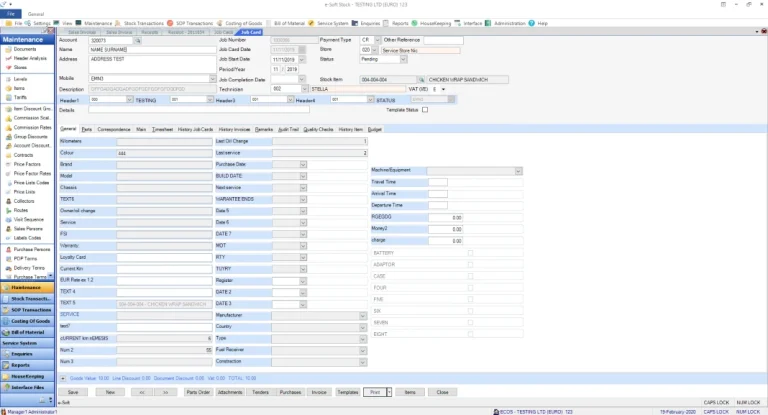Click the Stock Item lookup search icon
Viewport: 768px width, 415px height.
pyautogui.click(x=421, y=79)
